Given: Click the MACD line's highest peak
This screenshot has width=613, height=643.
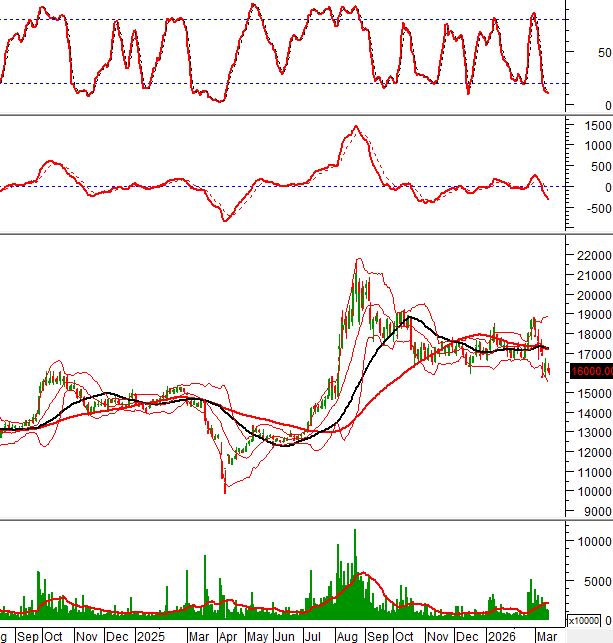Looking at the screenshot, I should tap(354, 128).
